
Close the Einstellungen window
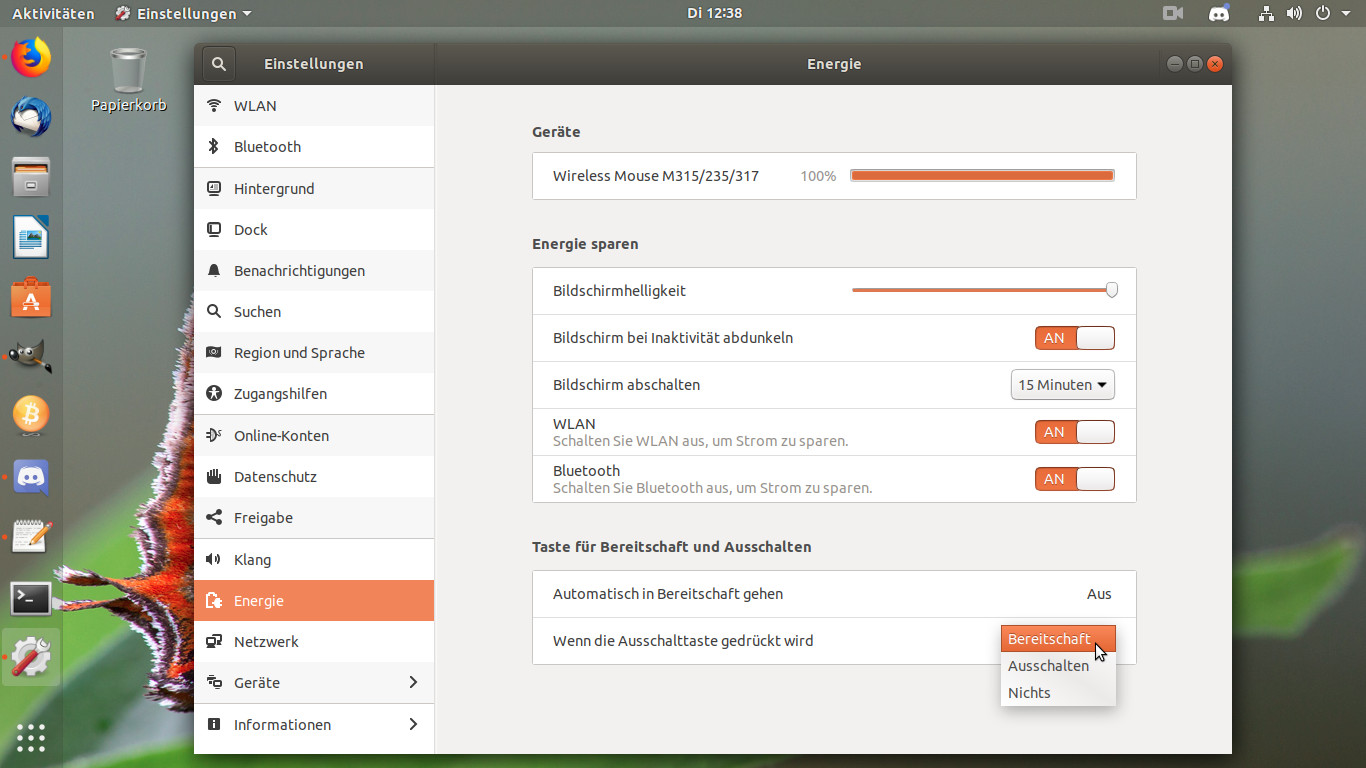click(x=1215, y=64)
